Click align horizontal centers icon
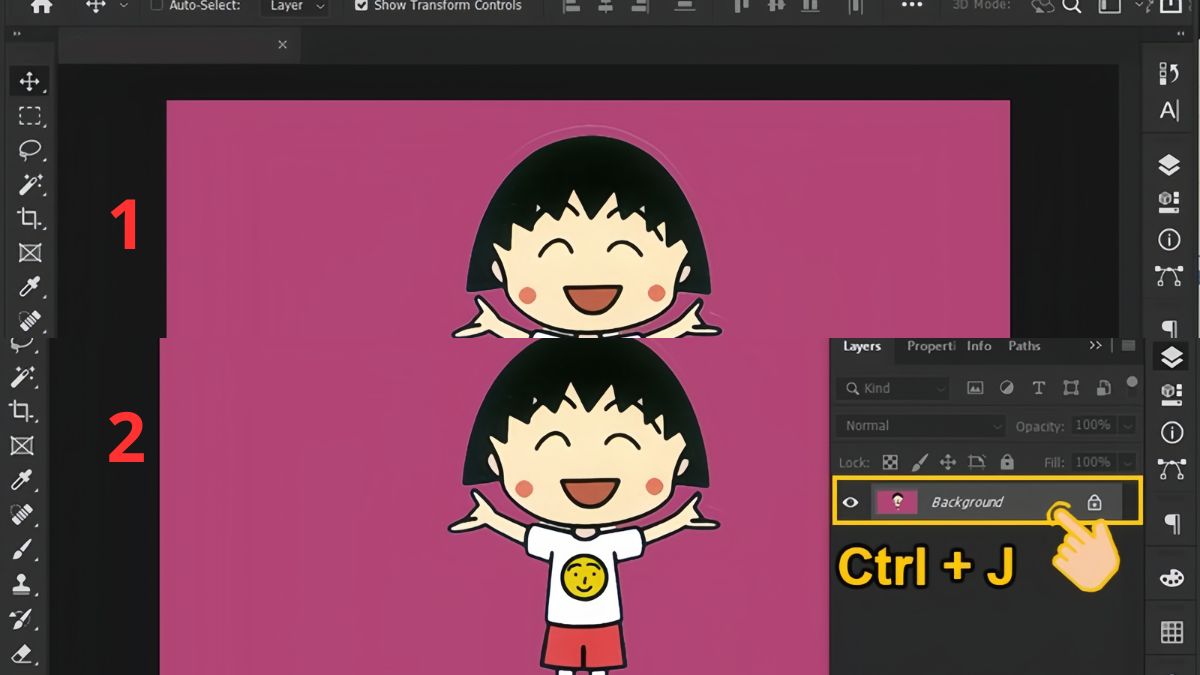The height and width of the screenshot is (675, 1200). click(605, 6)
